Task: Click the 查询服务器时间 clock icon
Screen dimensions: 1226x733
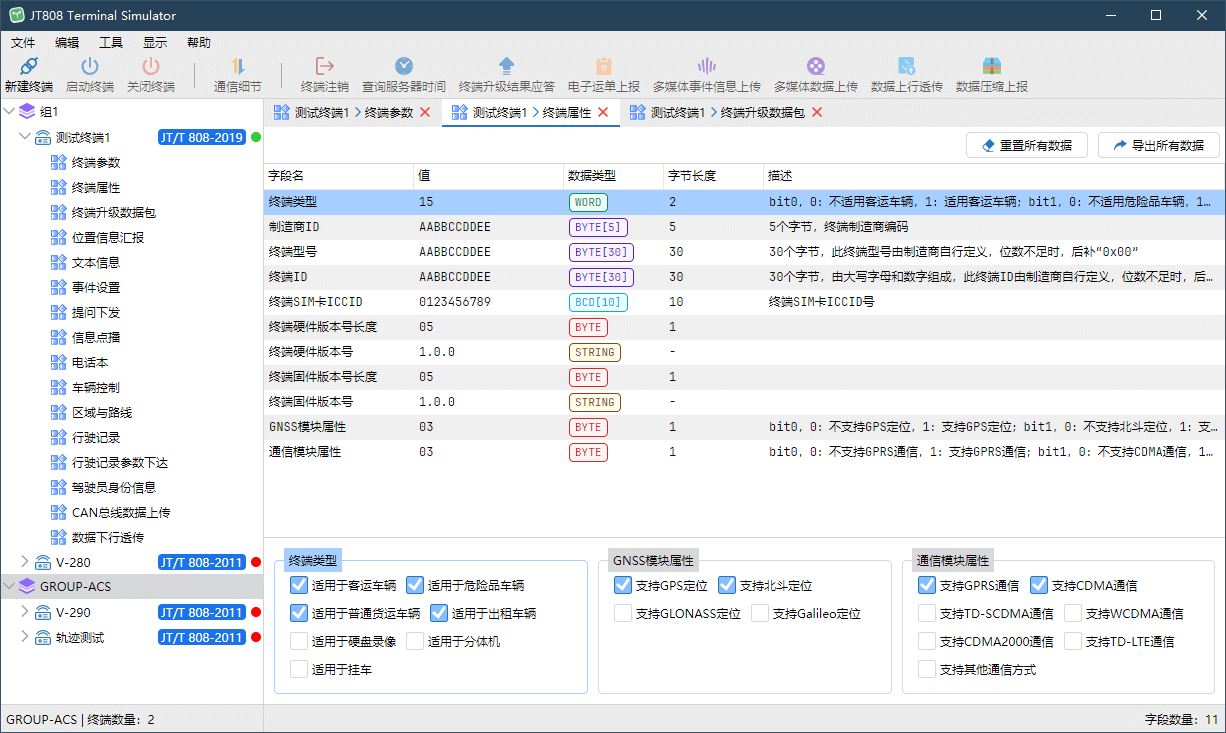Action: 403,67
